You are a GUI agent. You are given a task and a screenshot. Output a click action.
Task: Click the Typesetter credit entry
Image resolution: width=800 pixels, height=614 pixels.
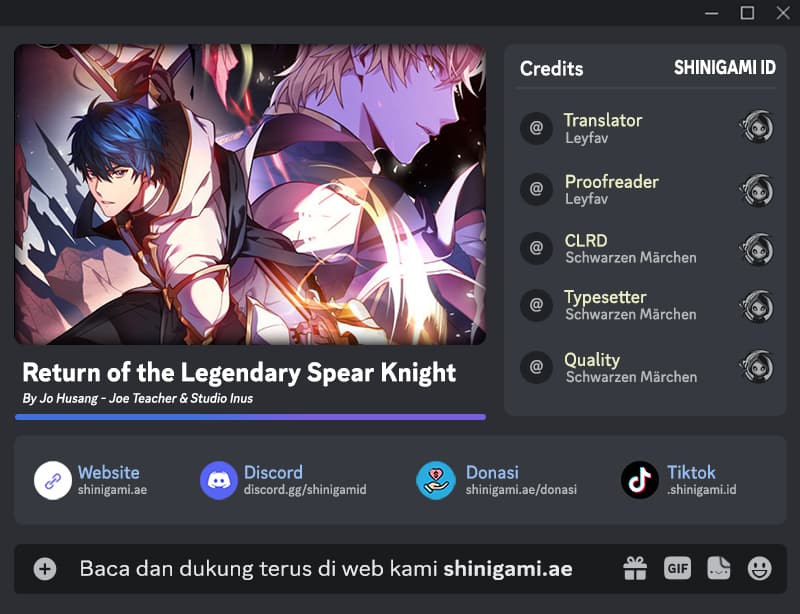tap(647, 305)
